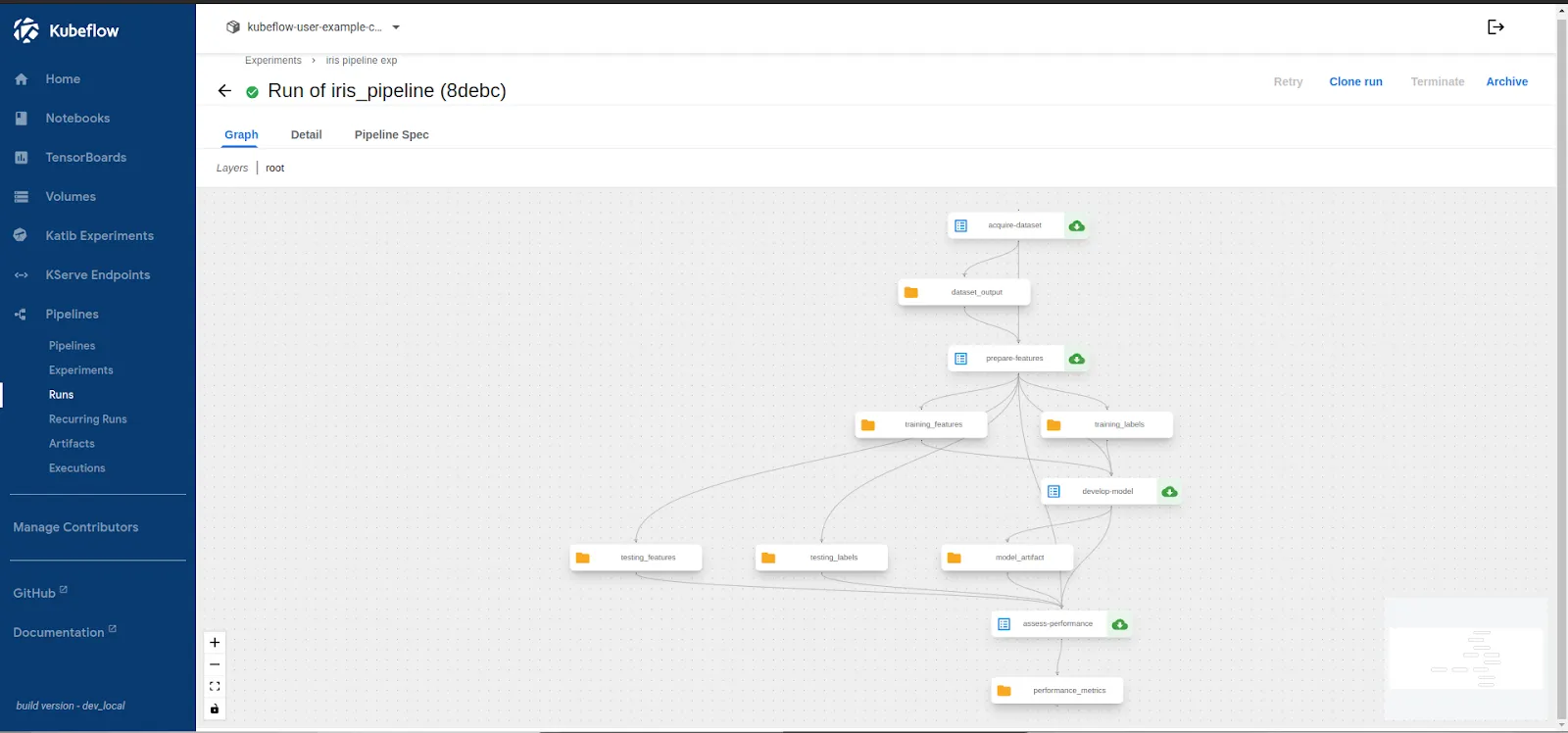Click the back arrow beside run title
This screenshot has height=733, width=1568.
click(224, 91)
